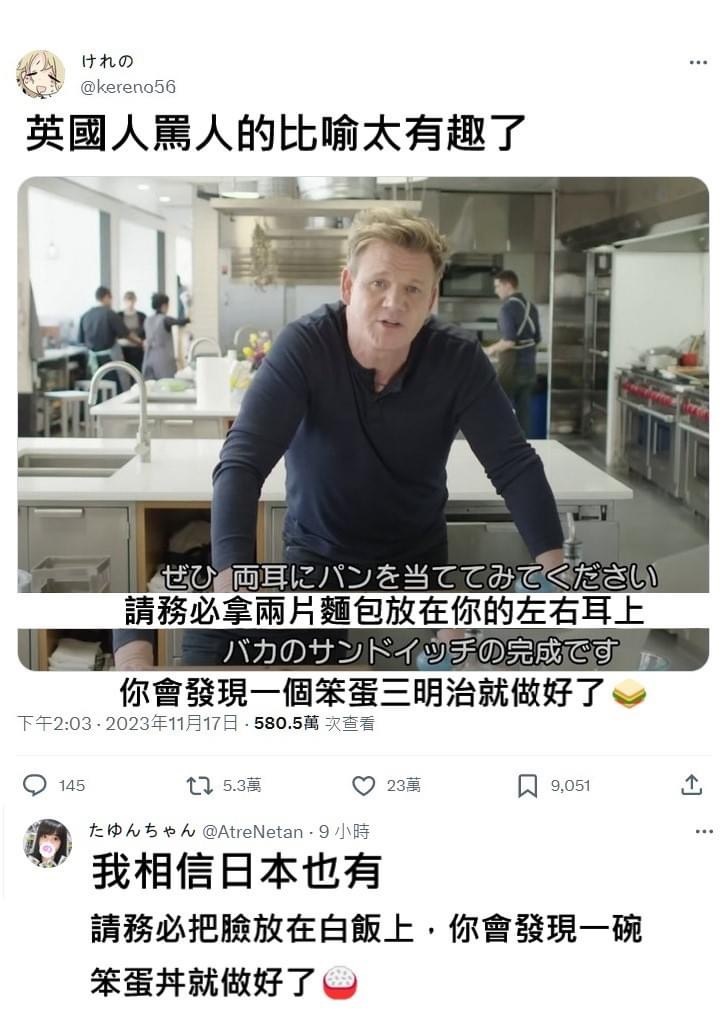Click the tweet timestamp 下午2:03 2023年11月17日
726x1013 pixels.
pos(127,723)
